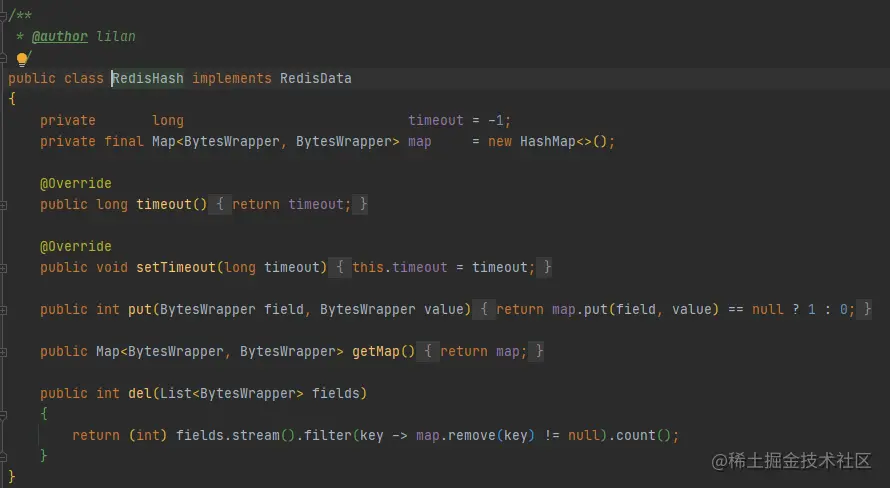
Task: Click the author name "lilan"
Action: (x=116, y=36)
